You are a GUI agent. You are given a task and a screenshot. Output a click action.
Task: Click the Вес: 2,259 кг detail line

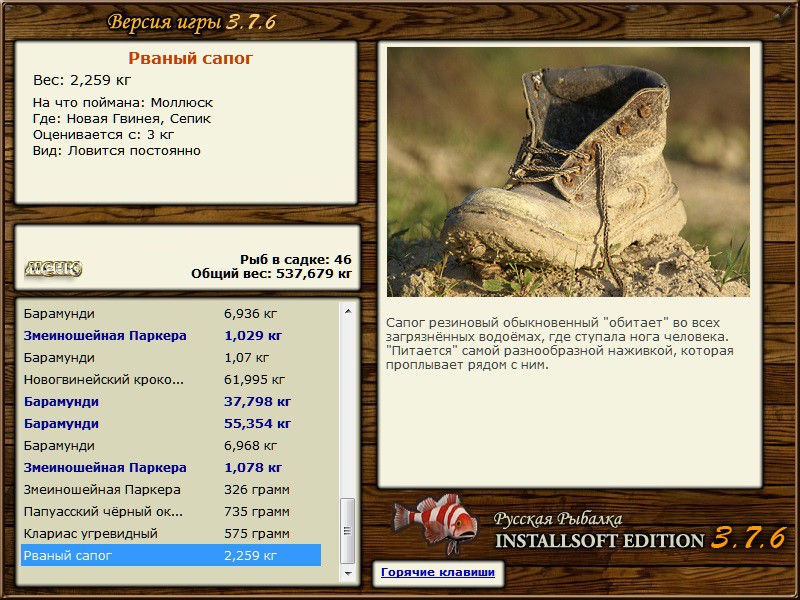[82, 80]
